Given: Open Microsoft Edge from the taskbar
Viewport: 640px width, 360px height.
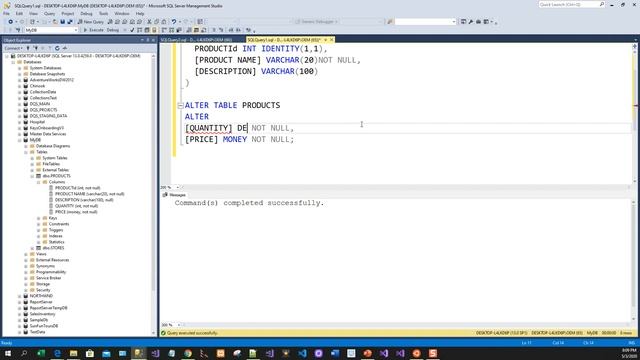Looking at the screenshot, I should (x=57, y=353).
